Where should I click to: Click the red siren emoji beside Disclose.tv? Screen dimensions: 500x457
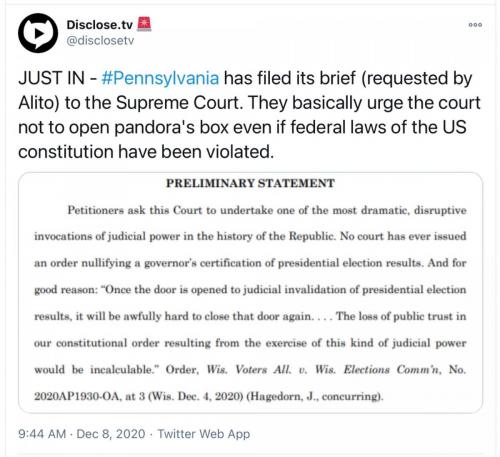[x=145, y=24]
